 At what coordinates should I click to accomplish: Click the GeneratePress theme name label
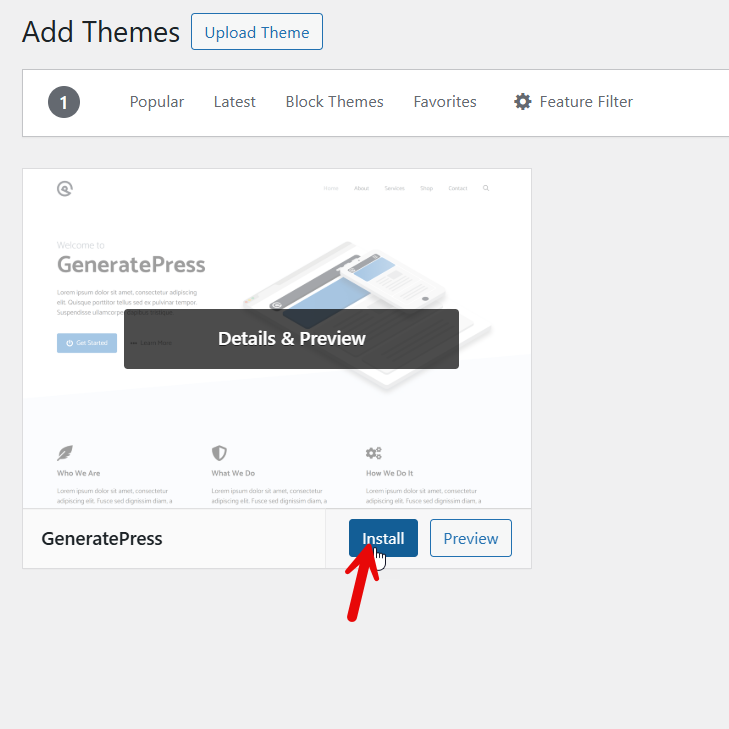click(x=102, y=538)
